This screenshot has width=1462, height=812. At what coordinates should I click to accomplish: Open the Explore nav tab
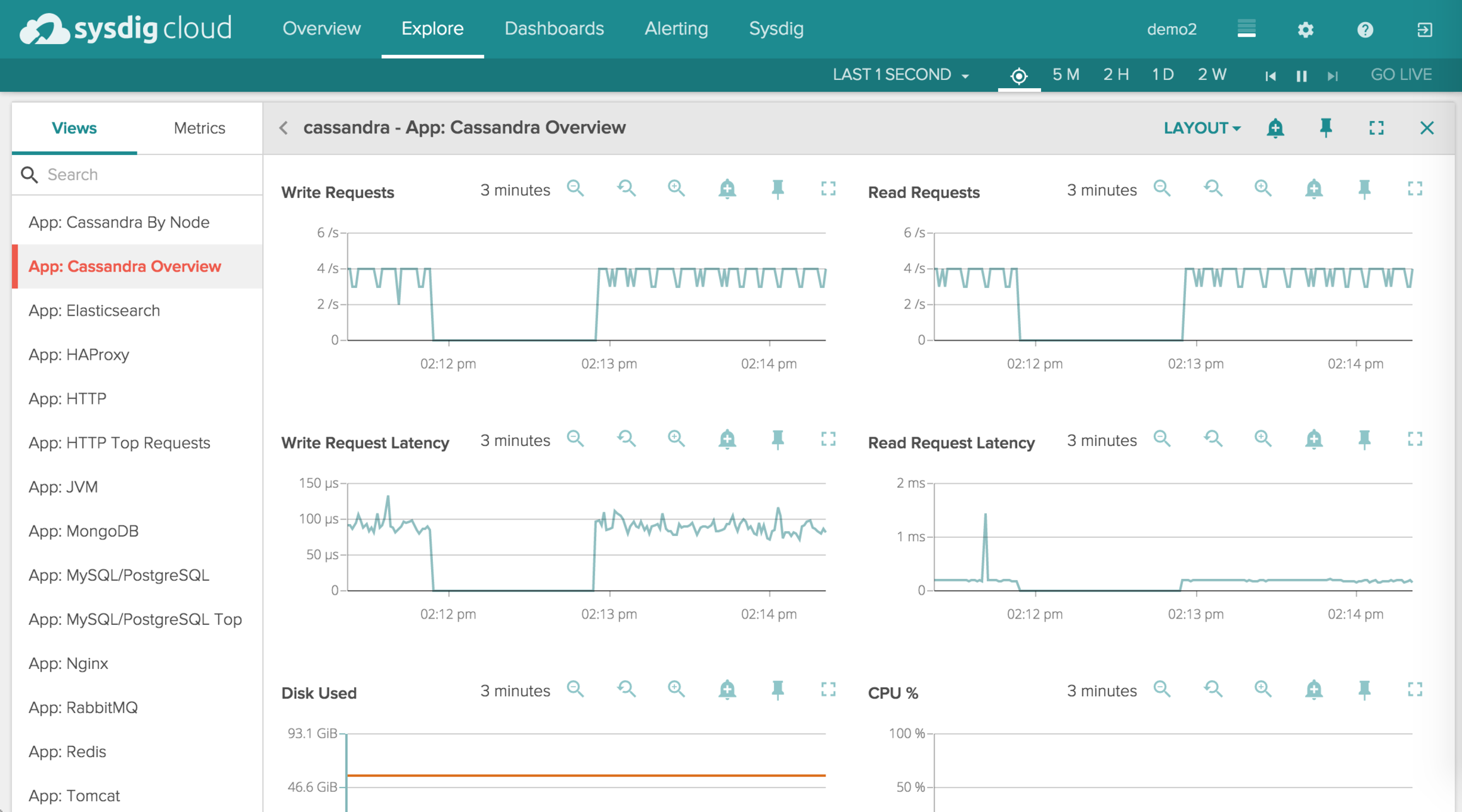[x=432, y=28]
